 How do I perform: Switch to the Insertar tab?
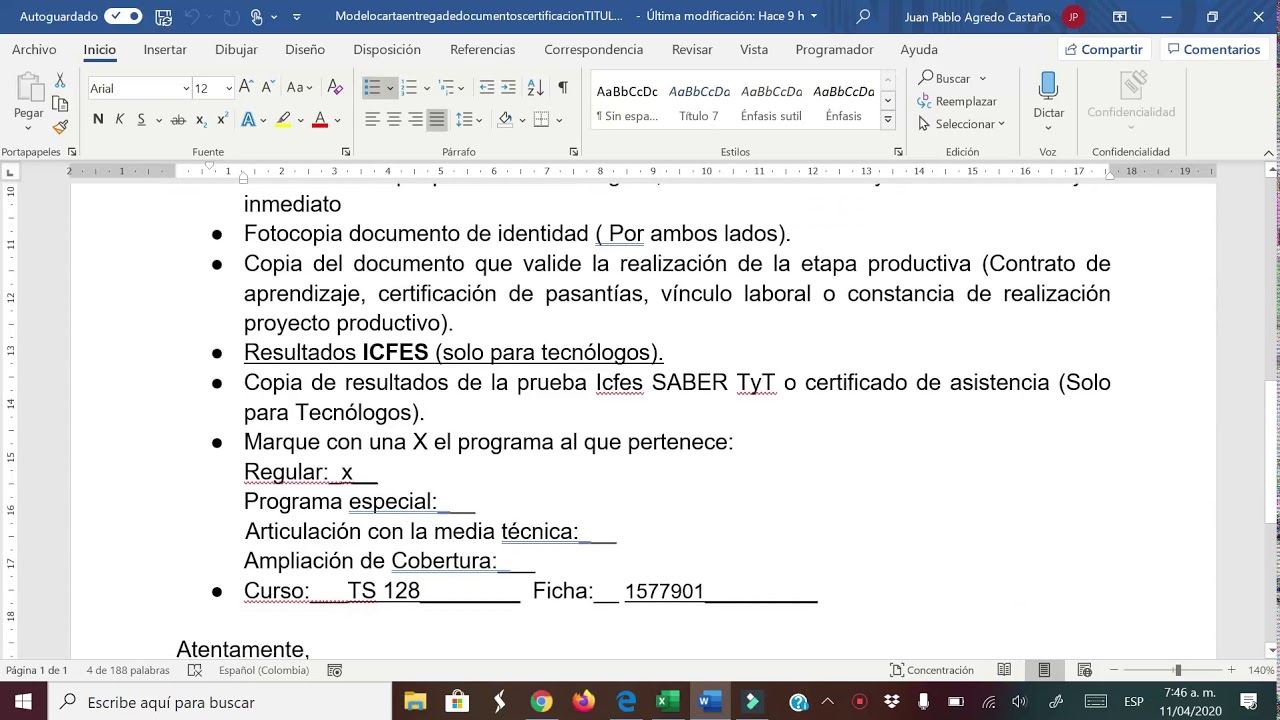(x=165, y=49)
